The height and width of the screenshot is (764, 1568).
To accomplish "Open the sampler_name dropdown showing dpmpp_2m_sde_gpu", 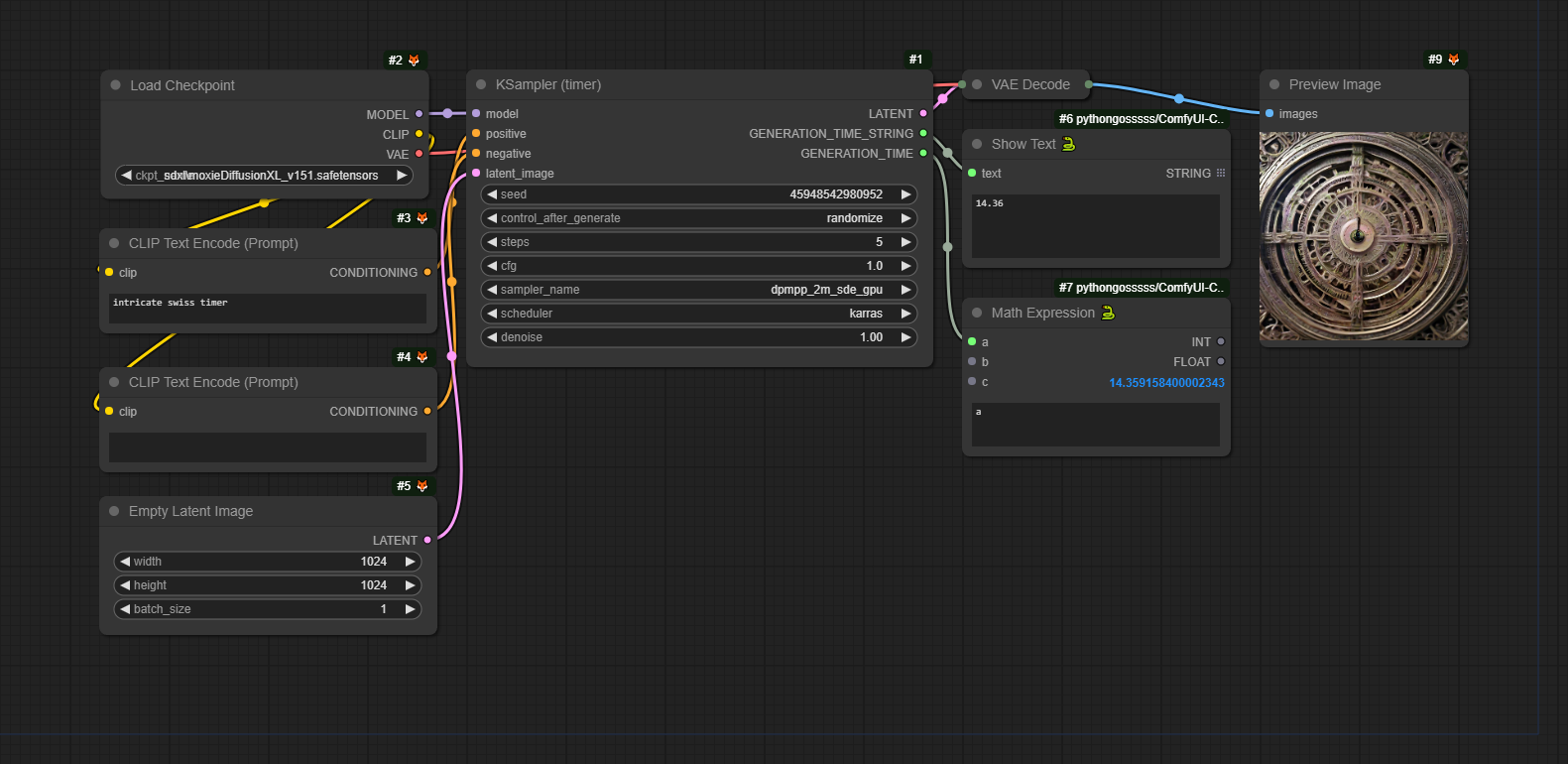I will coord(699,290).
